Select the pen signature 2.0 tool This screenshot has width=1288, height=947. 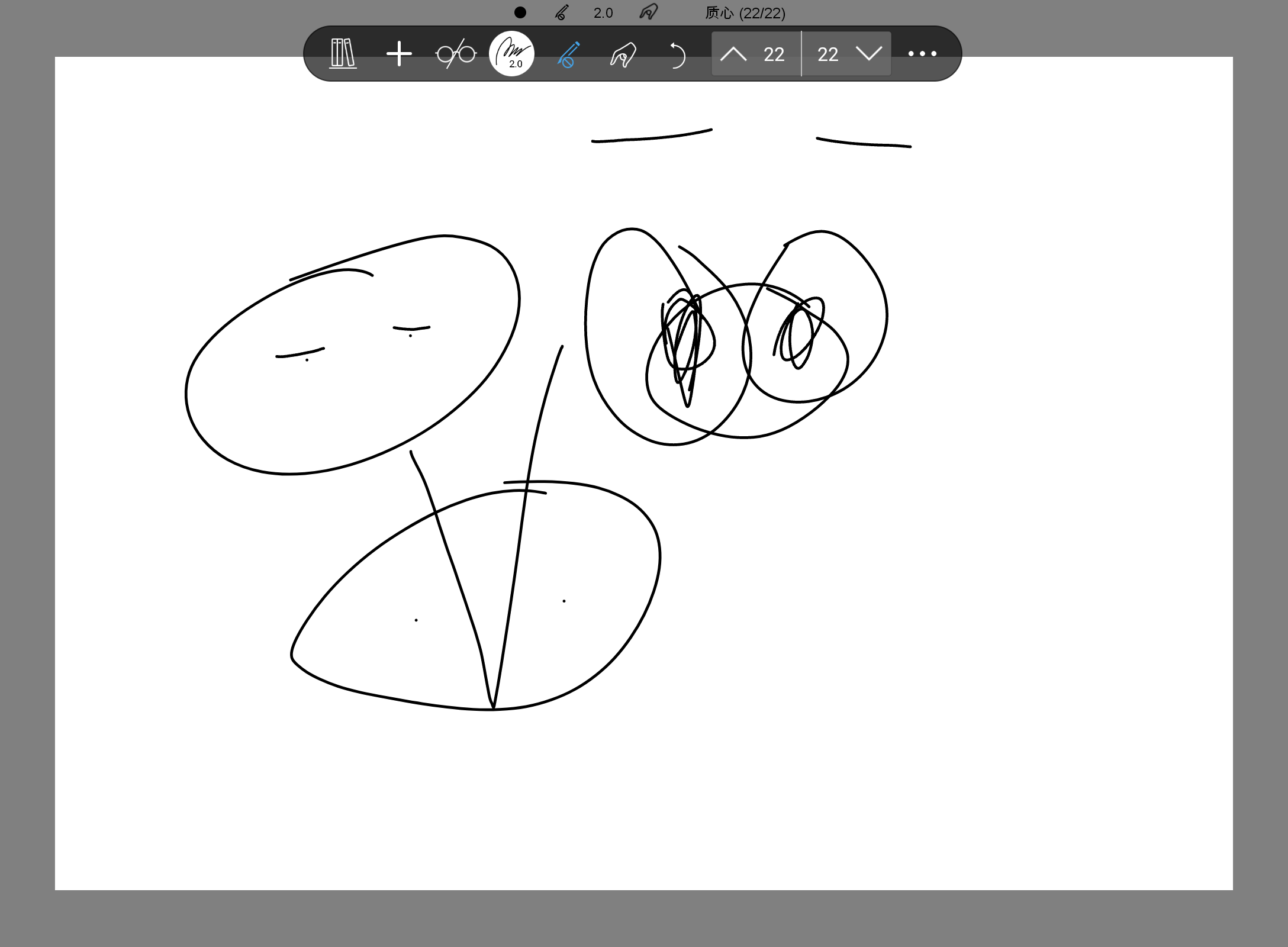[512, 54]
